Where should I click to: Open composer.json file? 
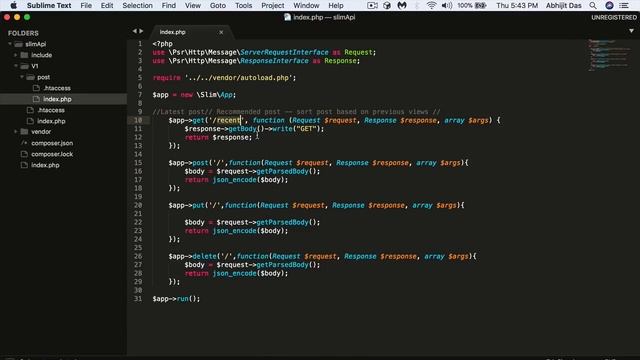coord(52,143)
